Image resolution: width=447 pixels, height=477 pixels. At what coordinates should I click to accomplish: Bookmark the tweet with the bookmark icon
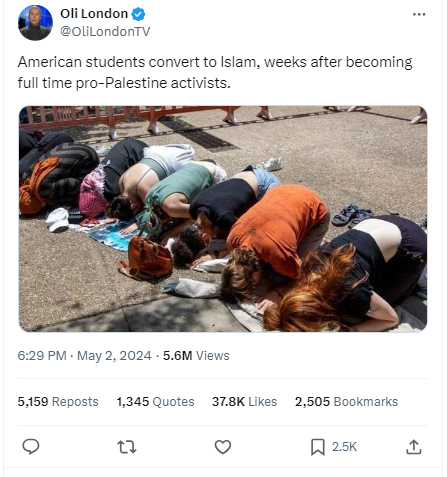(x=318, y=447)
